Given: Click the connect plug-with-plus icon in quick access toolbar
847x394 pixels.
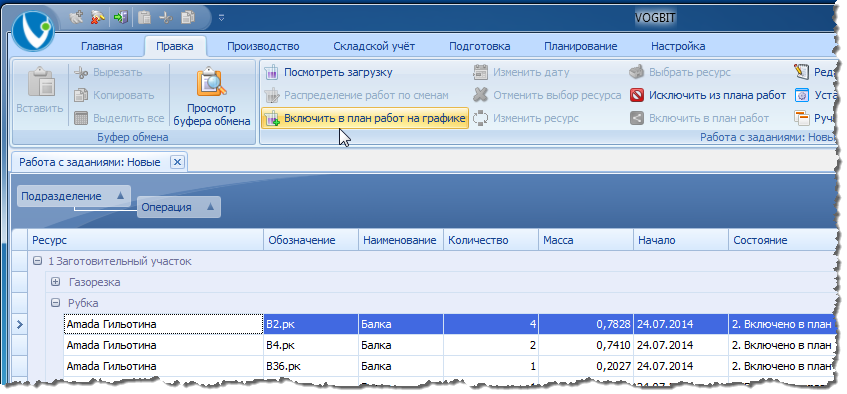Looking at the screenshot, I should pos(77,17).
